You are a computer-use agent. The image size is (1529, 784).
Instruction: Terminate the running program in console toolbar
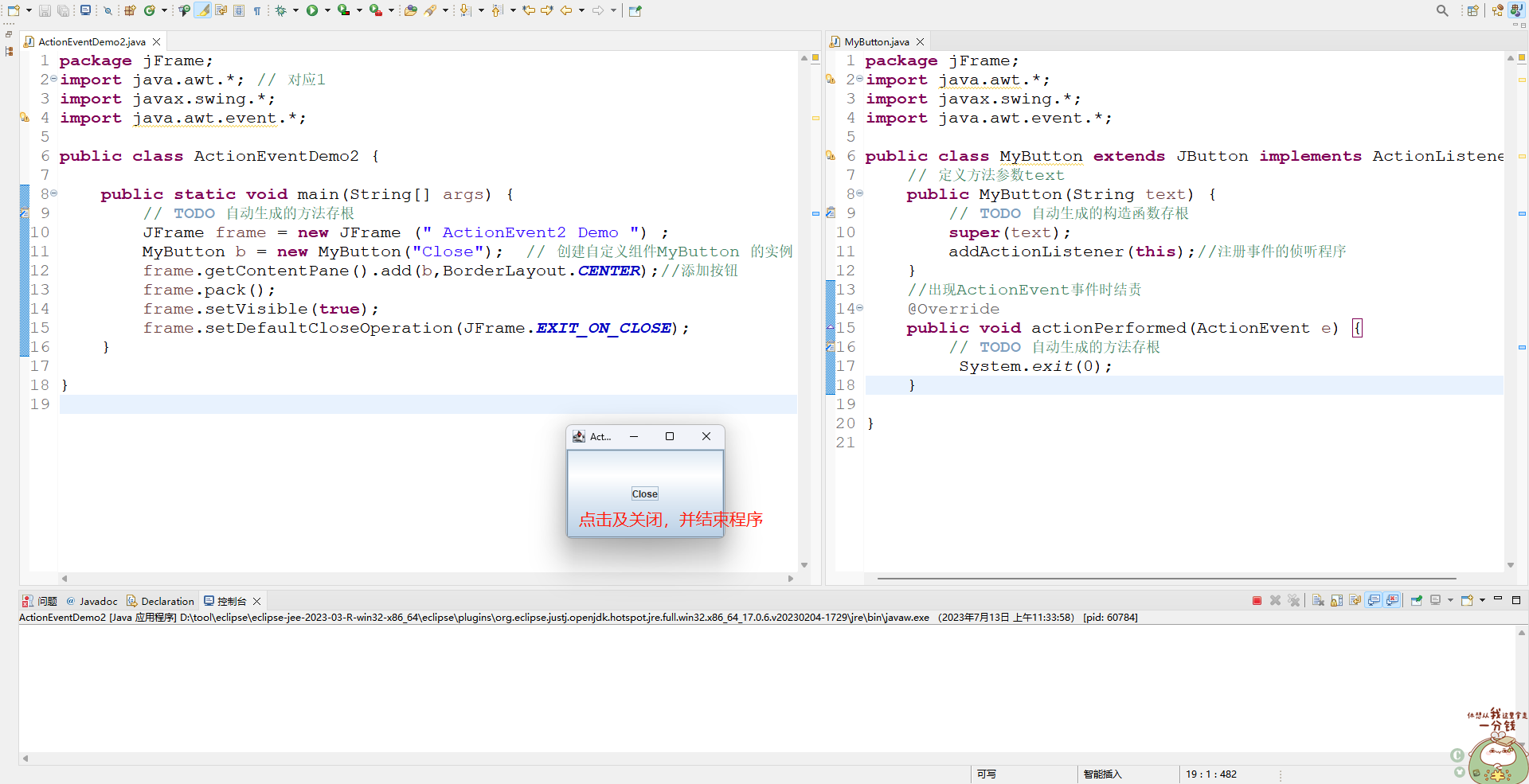pos(1257,600)
